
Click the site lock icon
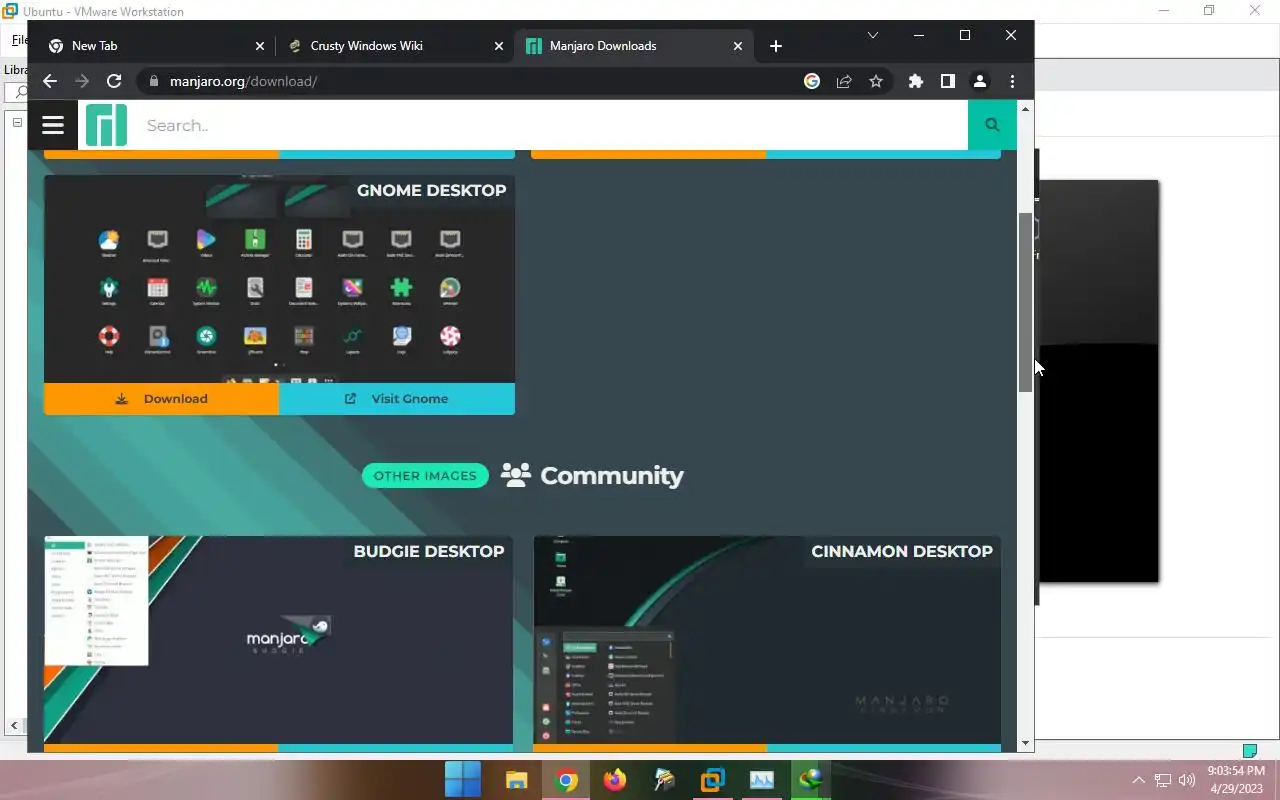(x=153, y=81)
